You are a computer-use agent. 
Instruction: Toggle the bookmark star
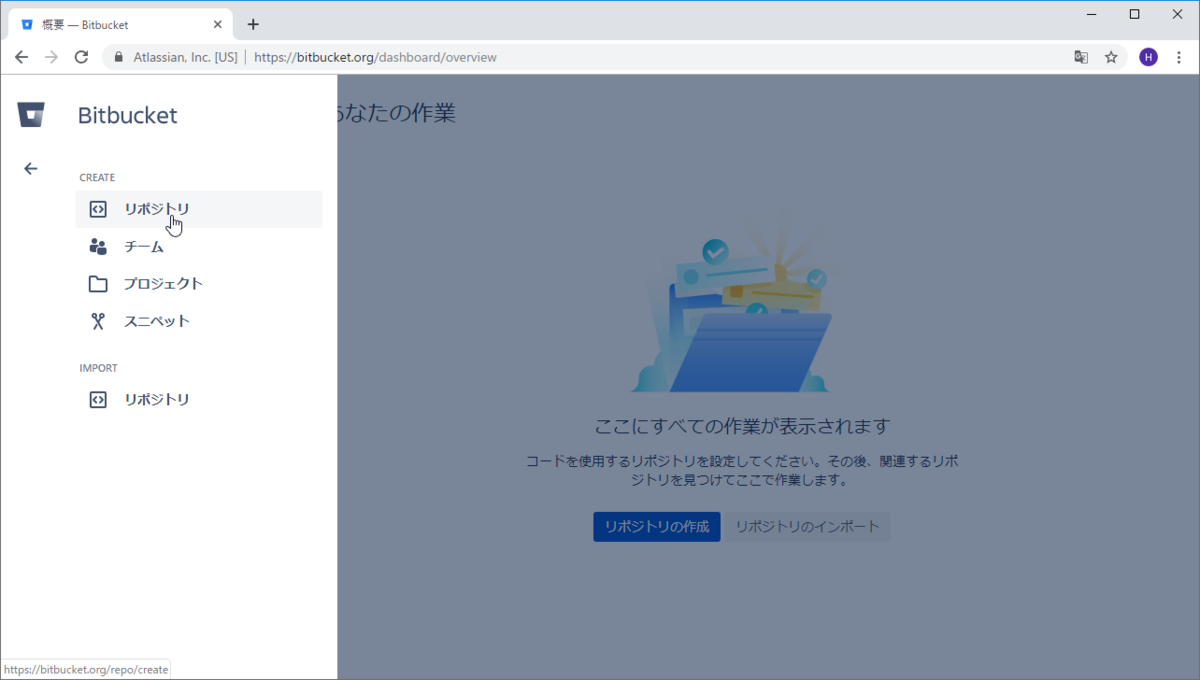1112,57
